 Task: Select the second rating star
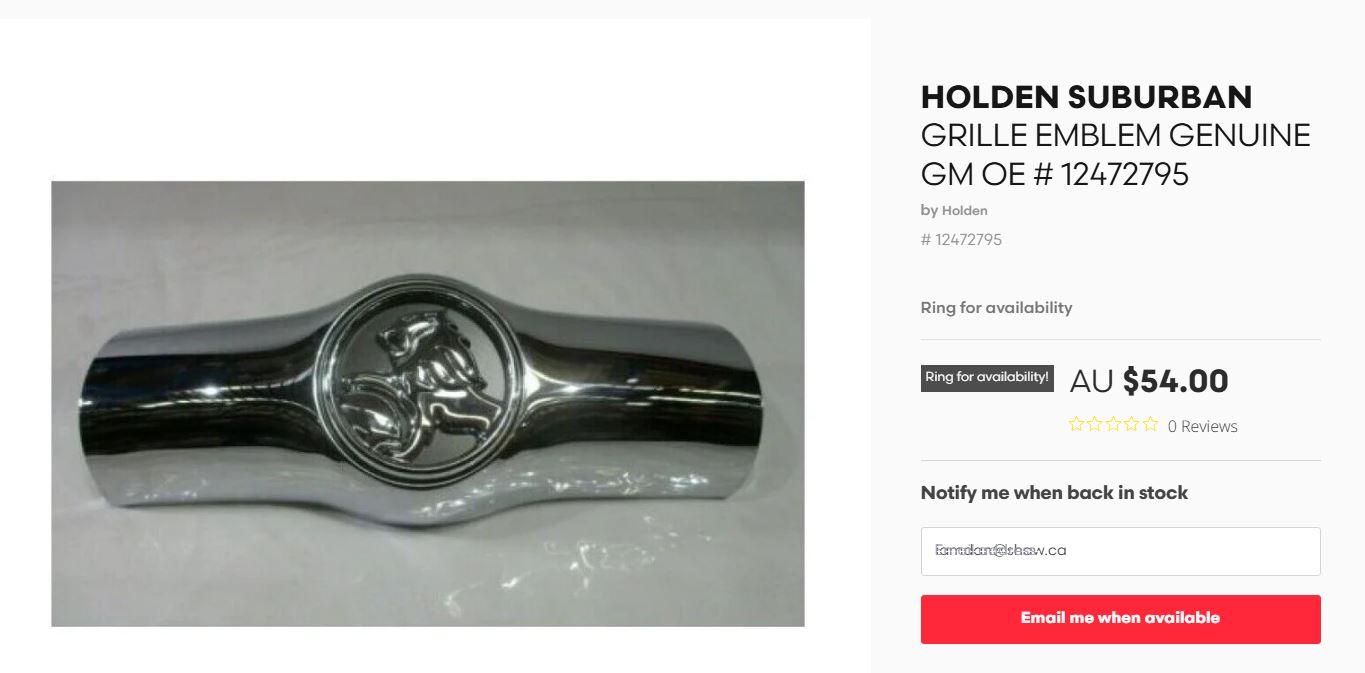[x=1095, y=424]
